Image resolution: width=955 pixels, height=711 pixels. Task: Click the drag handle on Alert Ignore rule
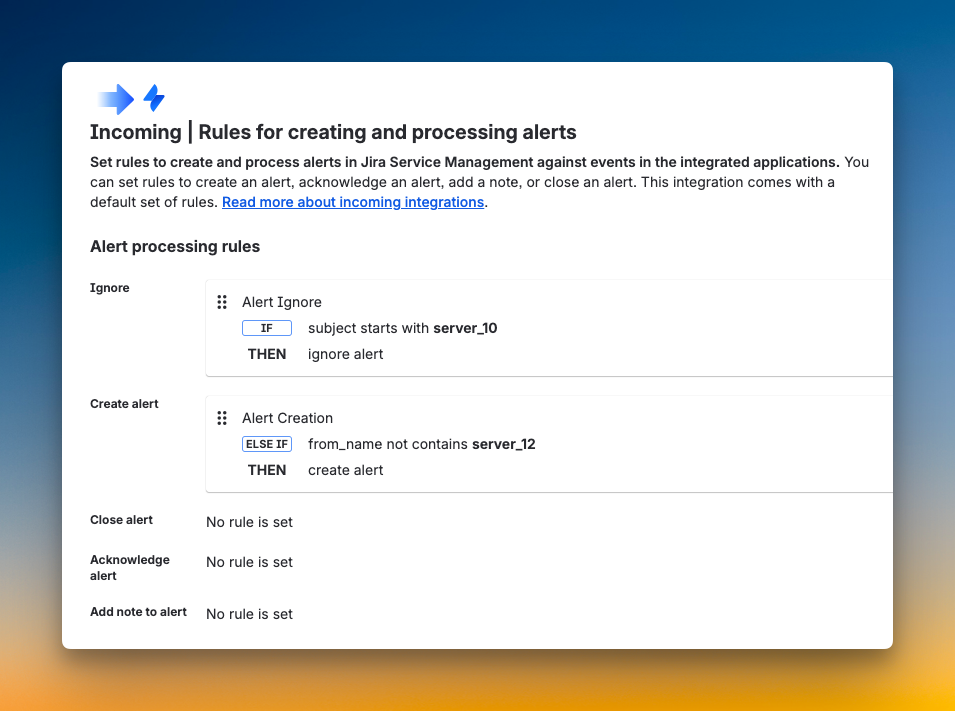222,301
